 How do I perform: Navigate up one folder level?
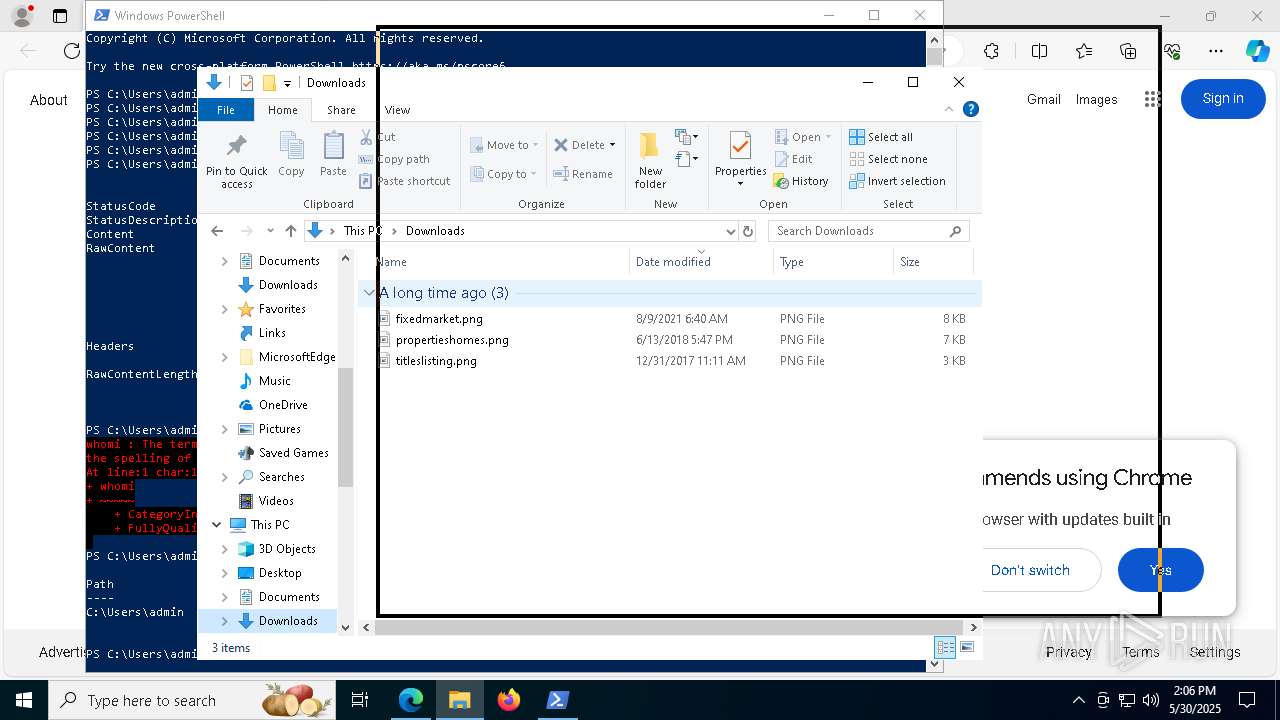(290, 231)
